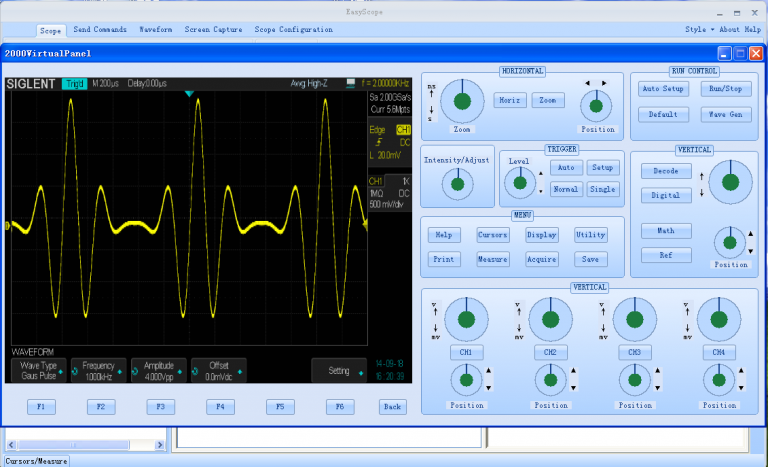Screen dimensions: 768x467
Task: Toggle channel CH2 on or off
Action: [550, 353]
